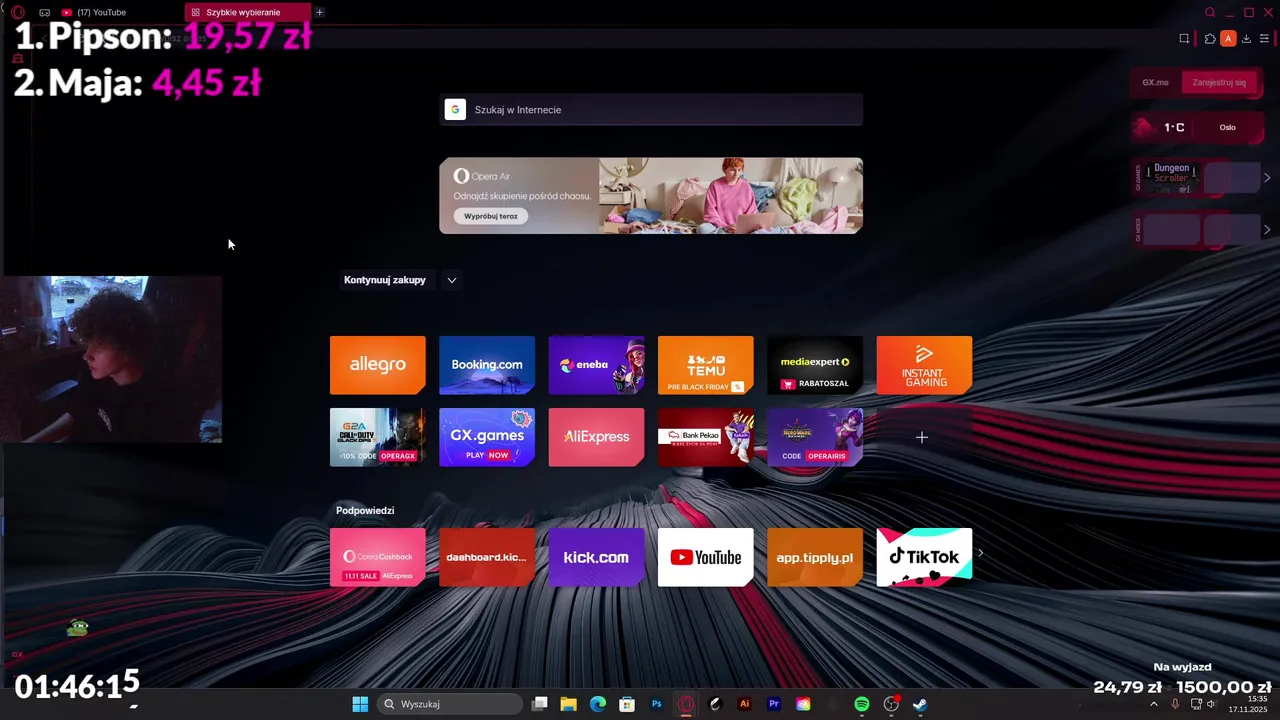Viewport: 1280px width, 720px height.
Task: Expand the Kontynuuj zakupy dropdown chevron
Action: tap(452, 280)
